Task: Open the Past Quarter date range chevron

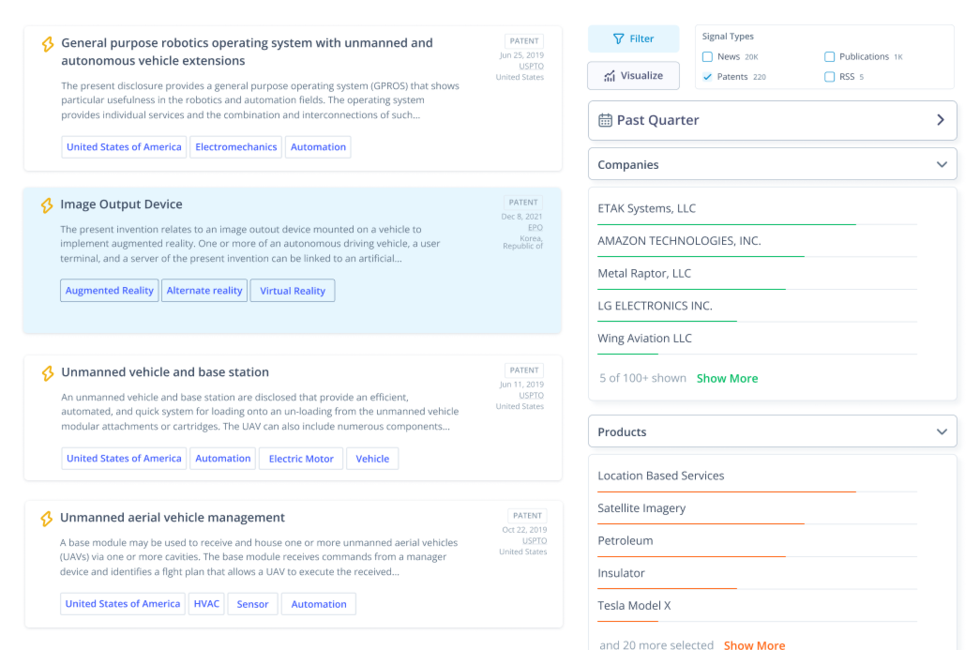Action: coord(941,120)
